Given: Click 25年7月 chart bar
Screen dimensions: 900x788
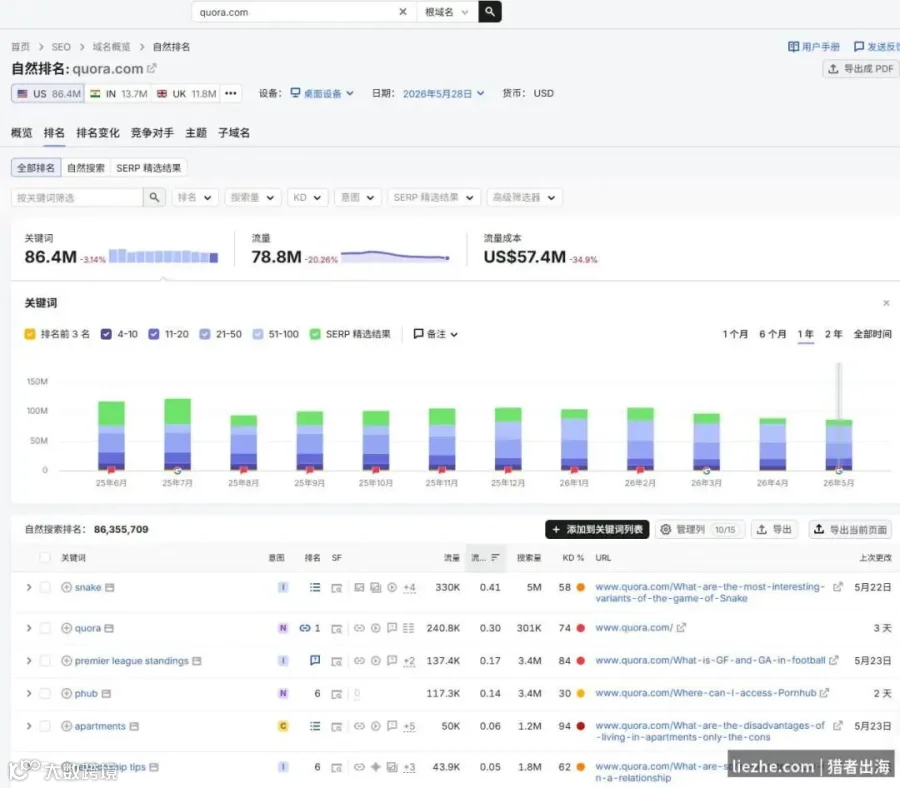Looking at the screenshot, I should (x=177, y=434).
